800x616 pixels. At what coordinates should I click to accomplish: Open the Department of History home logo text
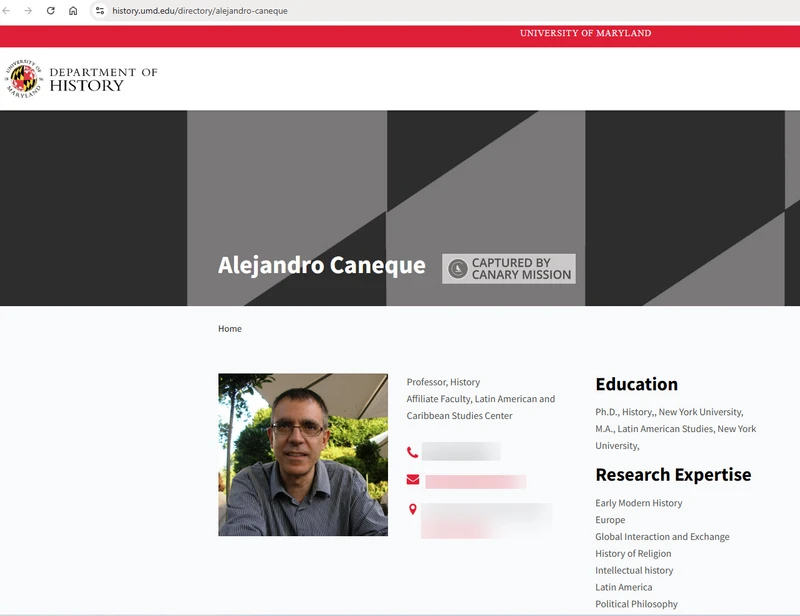(x=103, y=79)
